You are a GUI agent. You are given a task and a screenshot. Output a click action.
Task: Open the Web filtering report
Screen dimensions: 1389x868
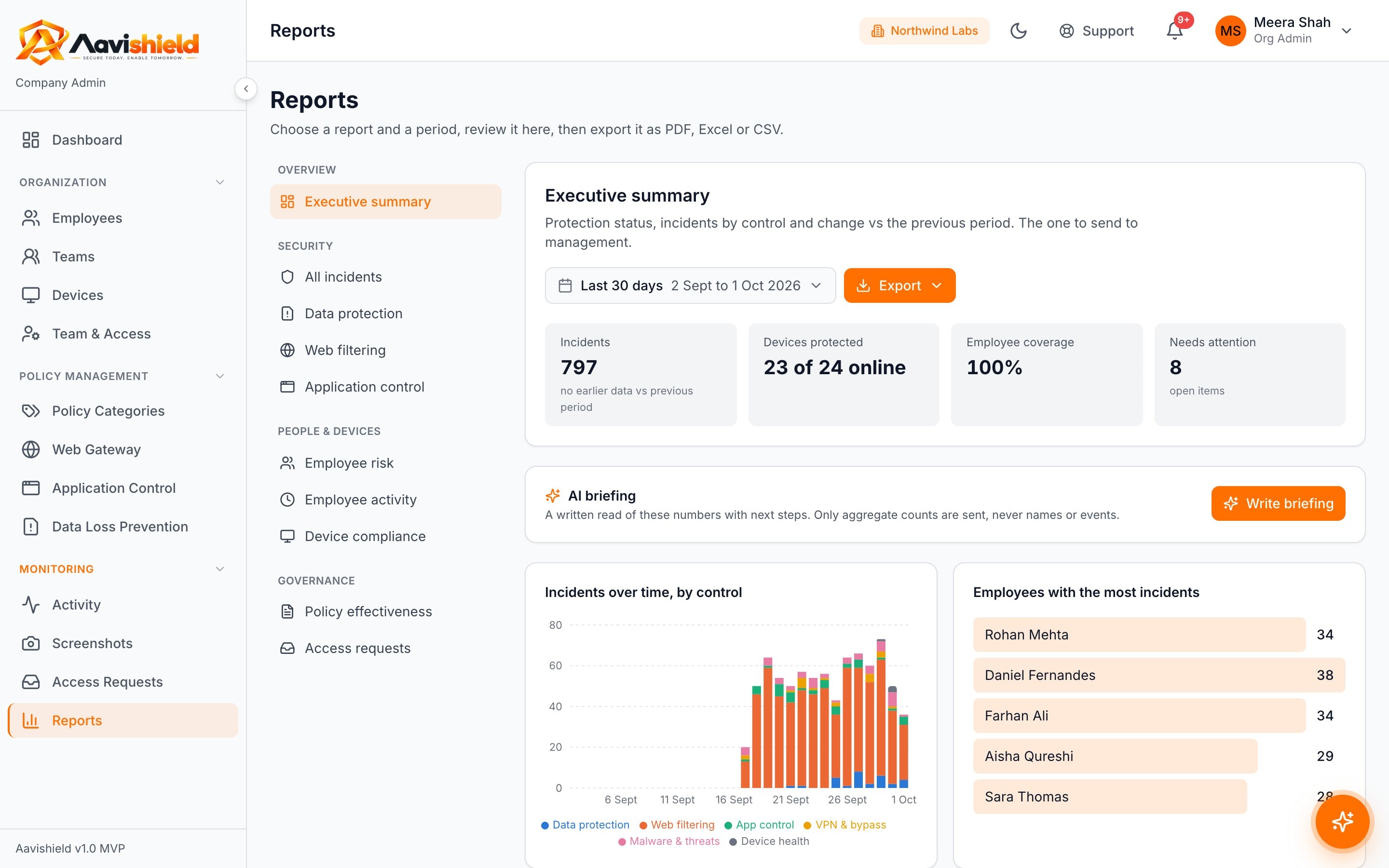386,350
